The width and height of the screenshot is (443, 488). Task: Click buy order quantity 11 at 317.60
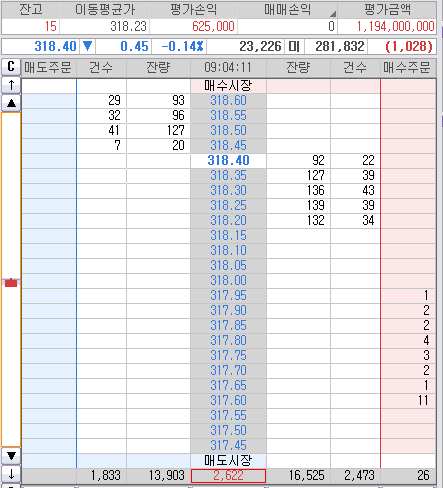[x=408, y=401]
